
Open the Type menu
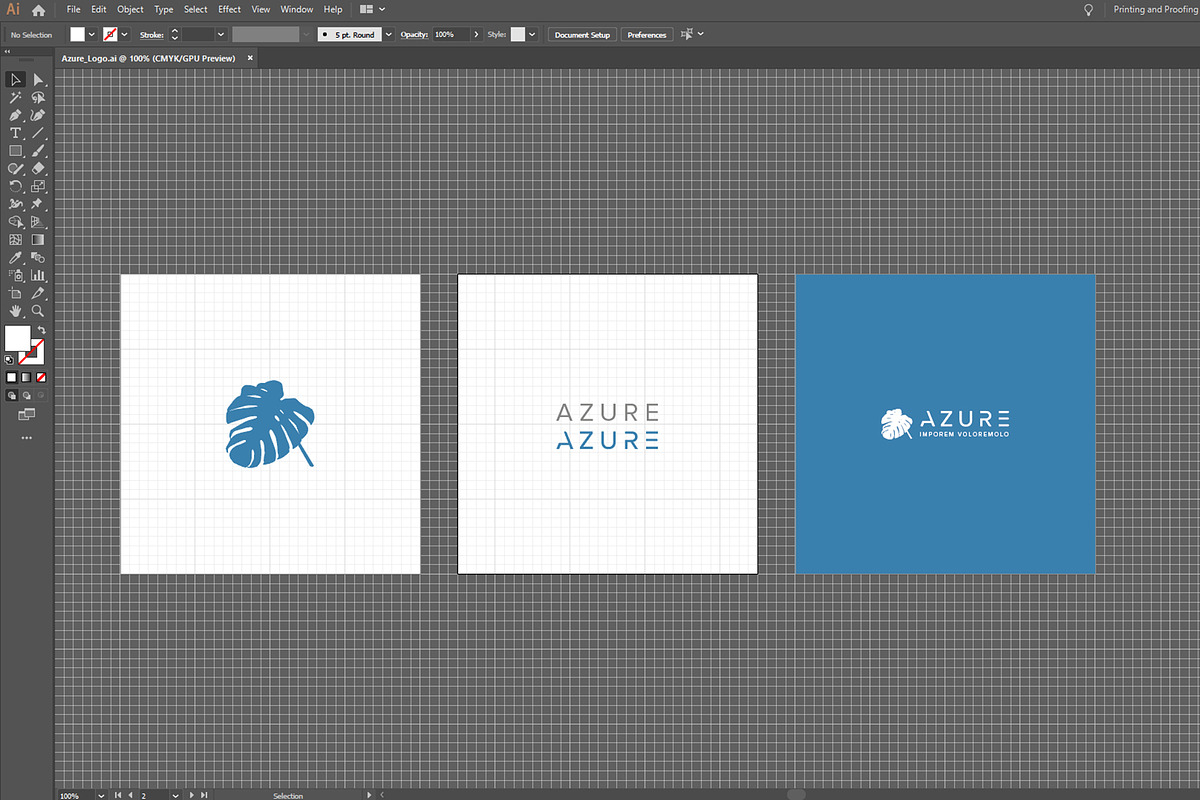[x=164, y=9]
